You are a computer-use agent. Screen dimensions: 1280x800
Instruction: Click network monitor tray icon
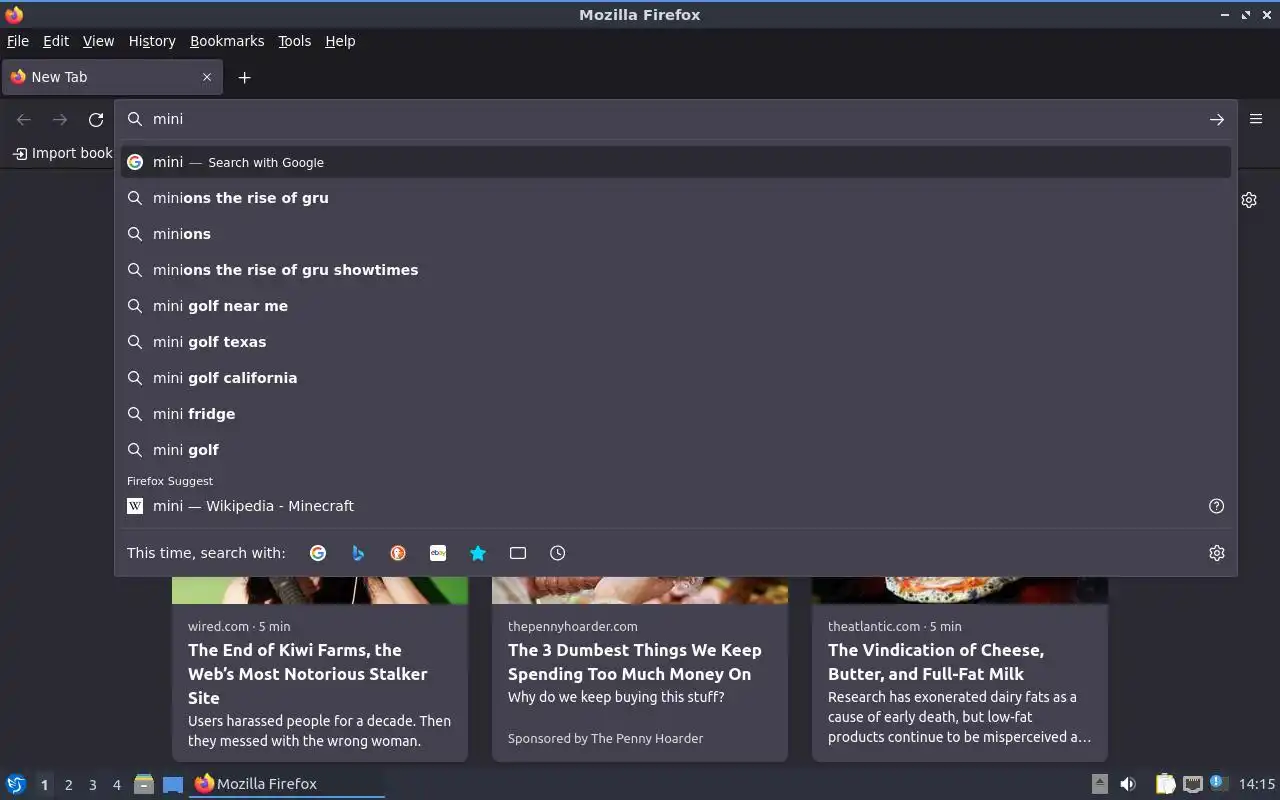[x=1192, y=784]
